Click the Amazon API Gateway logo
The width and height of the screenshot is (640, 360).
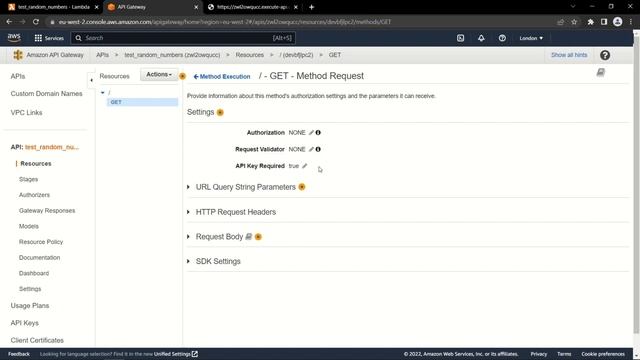18,55
